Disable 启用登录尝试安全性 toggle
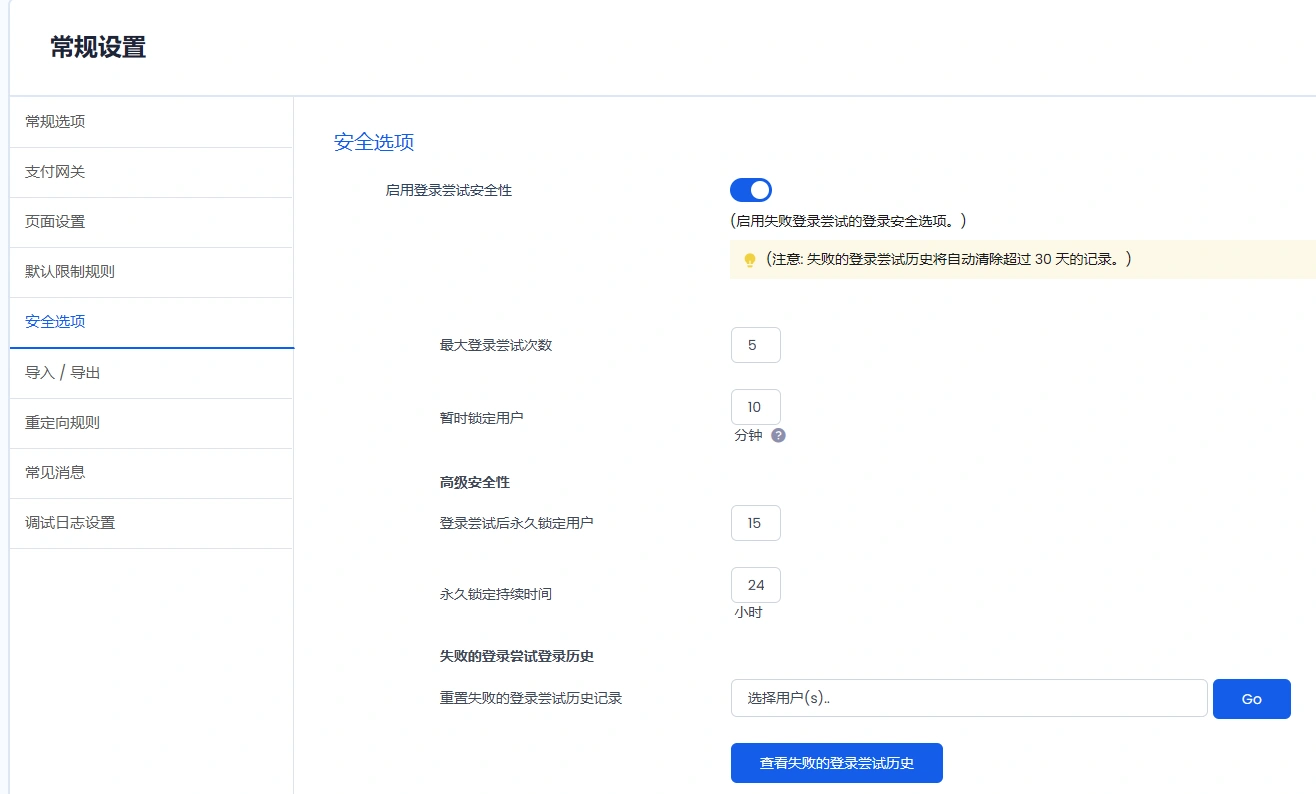 click(x=751, y=190)
